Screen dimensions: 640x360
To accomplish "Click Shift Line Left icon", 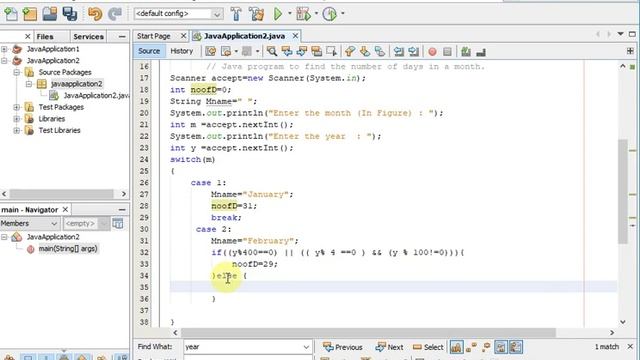I will click(x=399, y=51).
